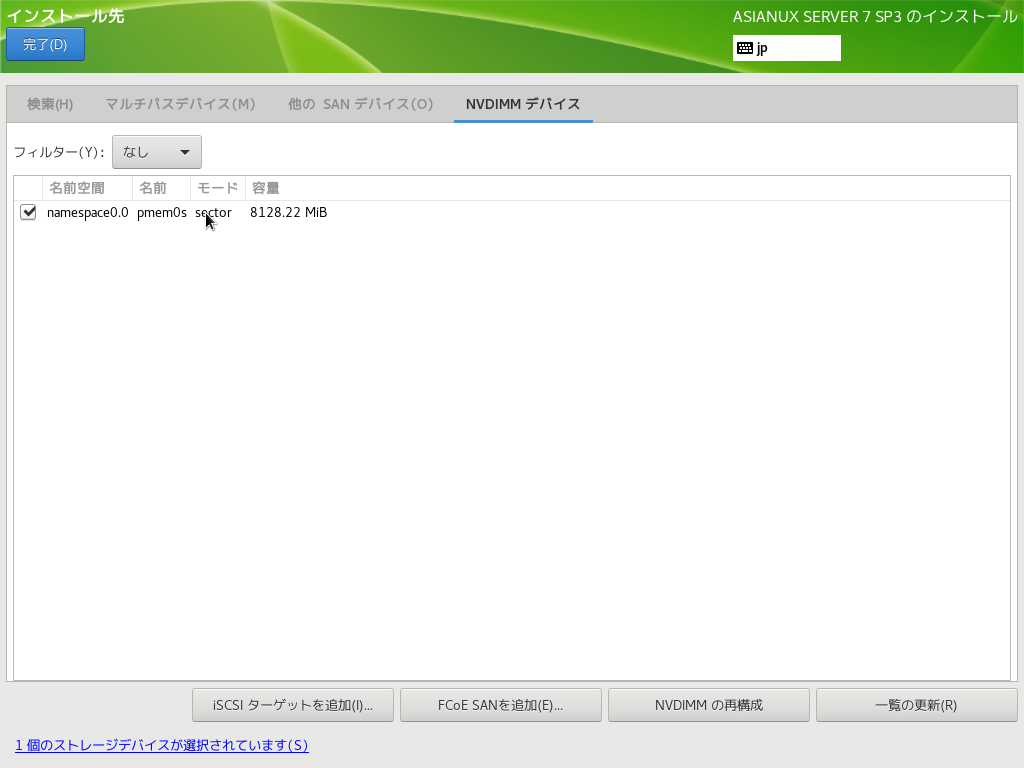Open the selected storage devices link
Viewport: 1024px width, 768px height.
[161, 745]
